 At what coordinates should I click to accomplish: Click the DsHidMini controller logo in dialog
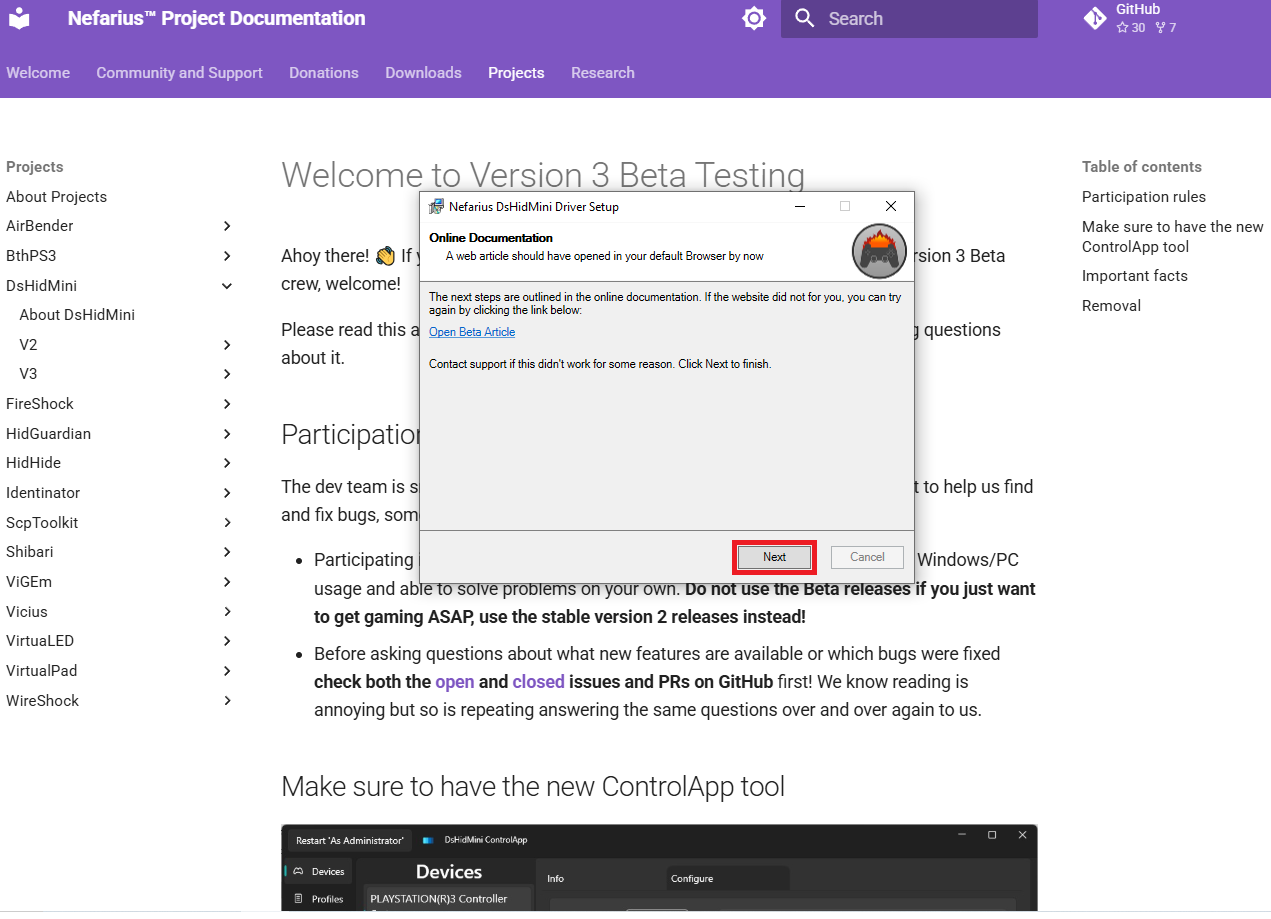point(879,251)
